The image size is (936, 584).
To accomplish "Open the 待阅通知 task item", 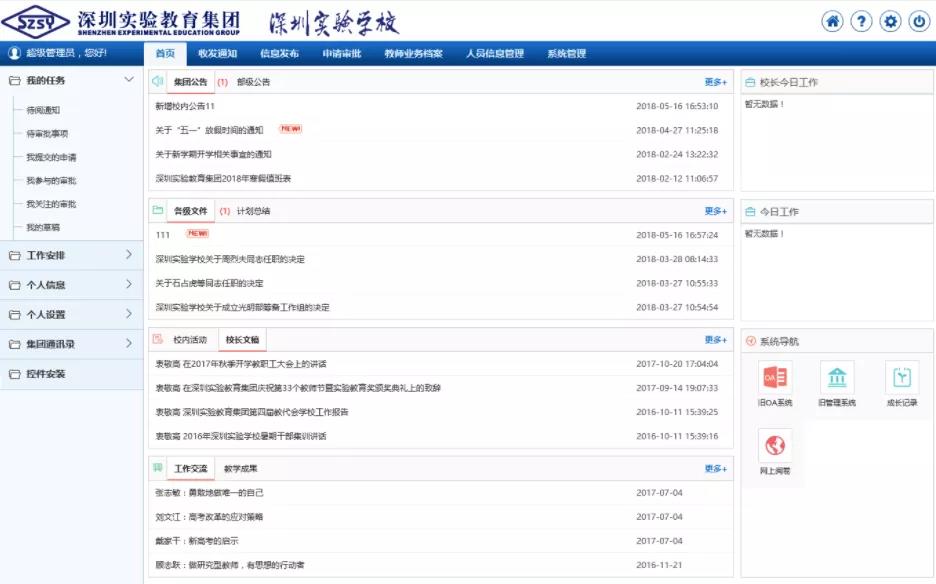I will tap(43, 110).
